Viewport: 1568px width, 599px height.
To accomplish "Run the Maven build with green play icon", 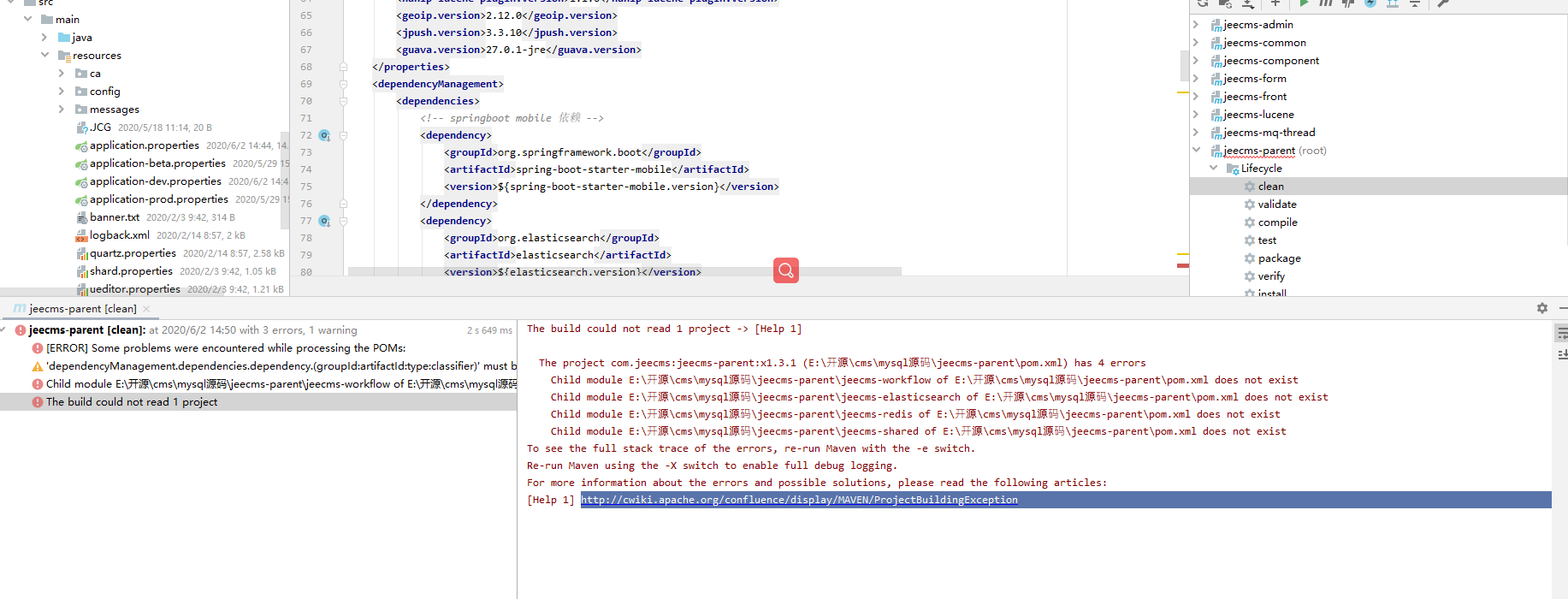I will click(x=1304, y=3).
